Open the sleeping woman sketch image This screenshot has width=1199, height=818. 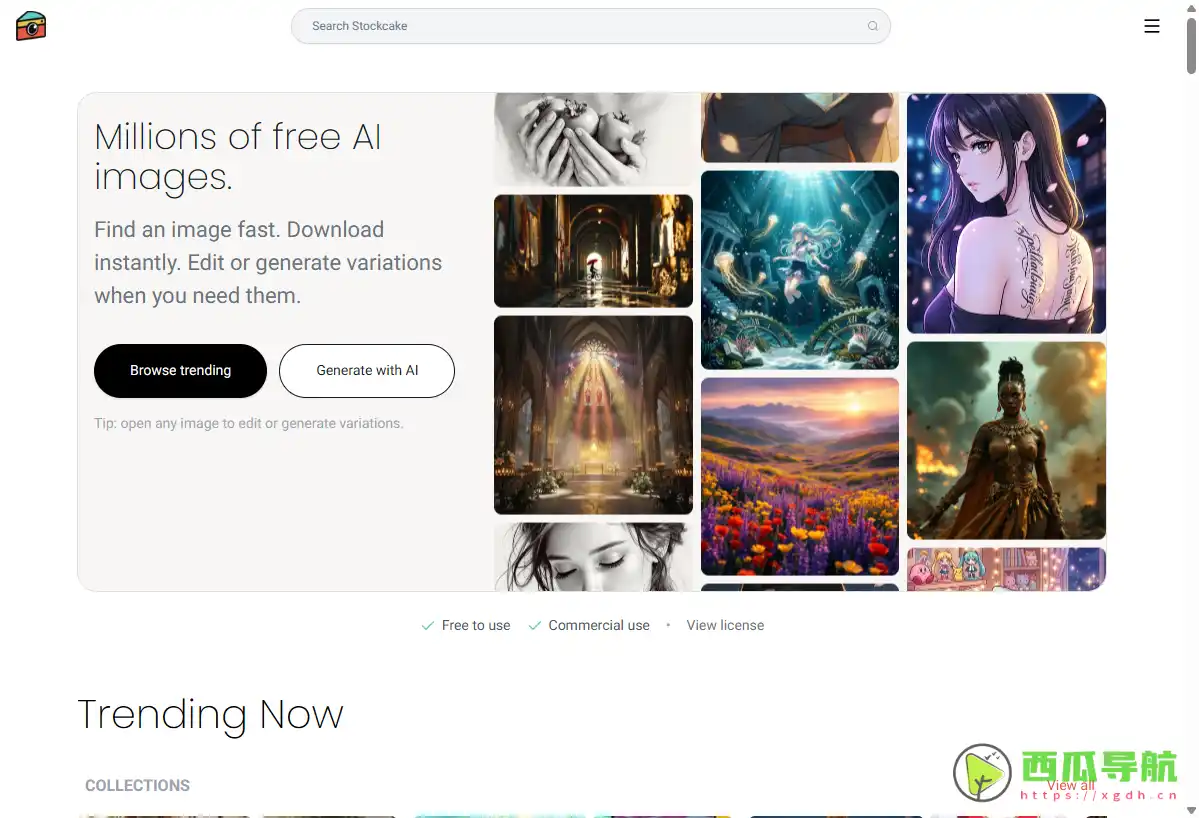(593, 557)
